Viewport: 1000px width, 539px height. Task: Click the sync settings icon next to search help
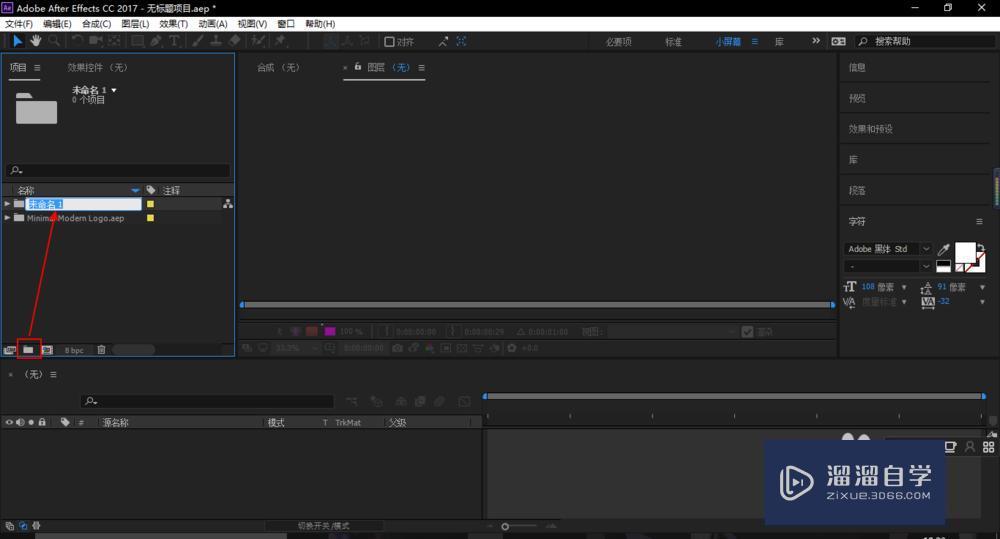click(x=838, y=41)
